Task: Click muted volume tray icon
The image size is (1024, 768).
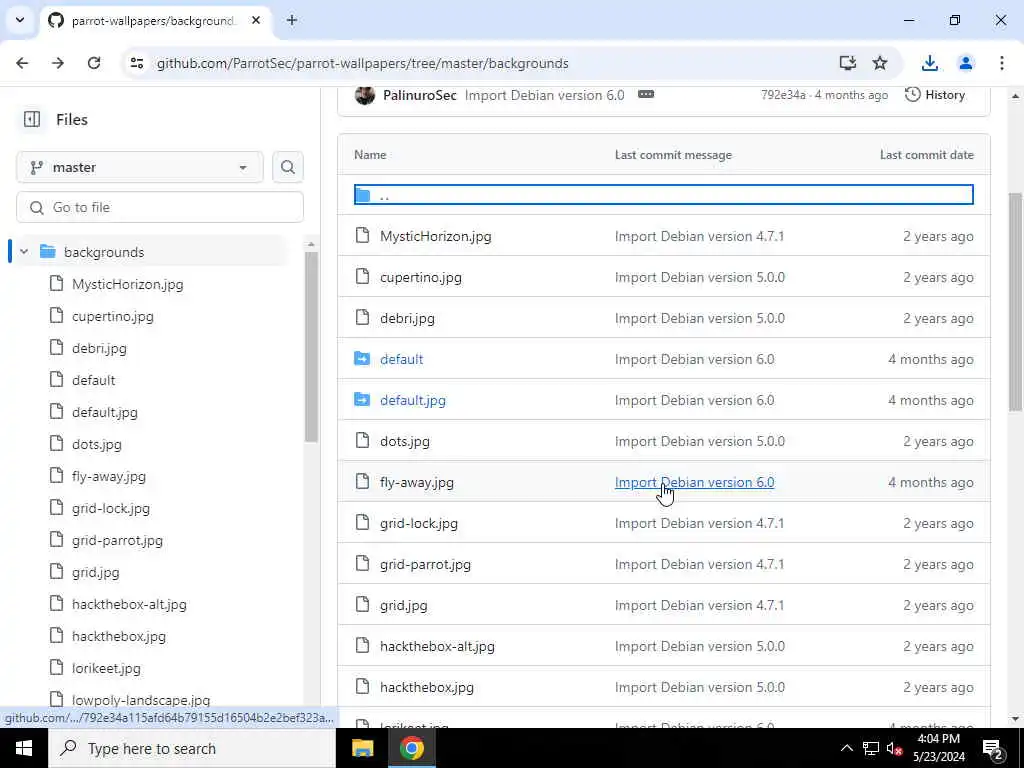Action: tap(893, 748)
